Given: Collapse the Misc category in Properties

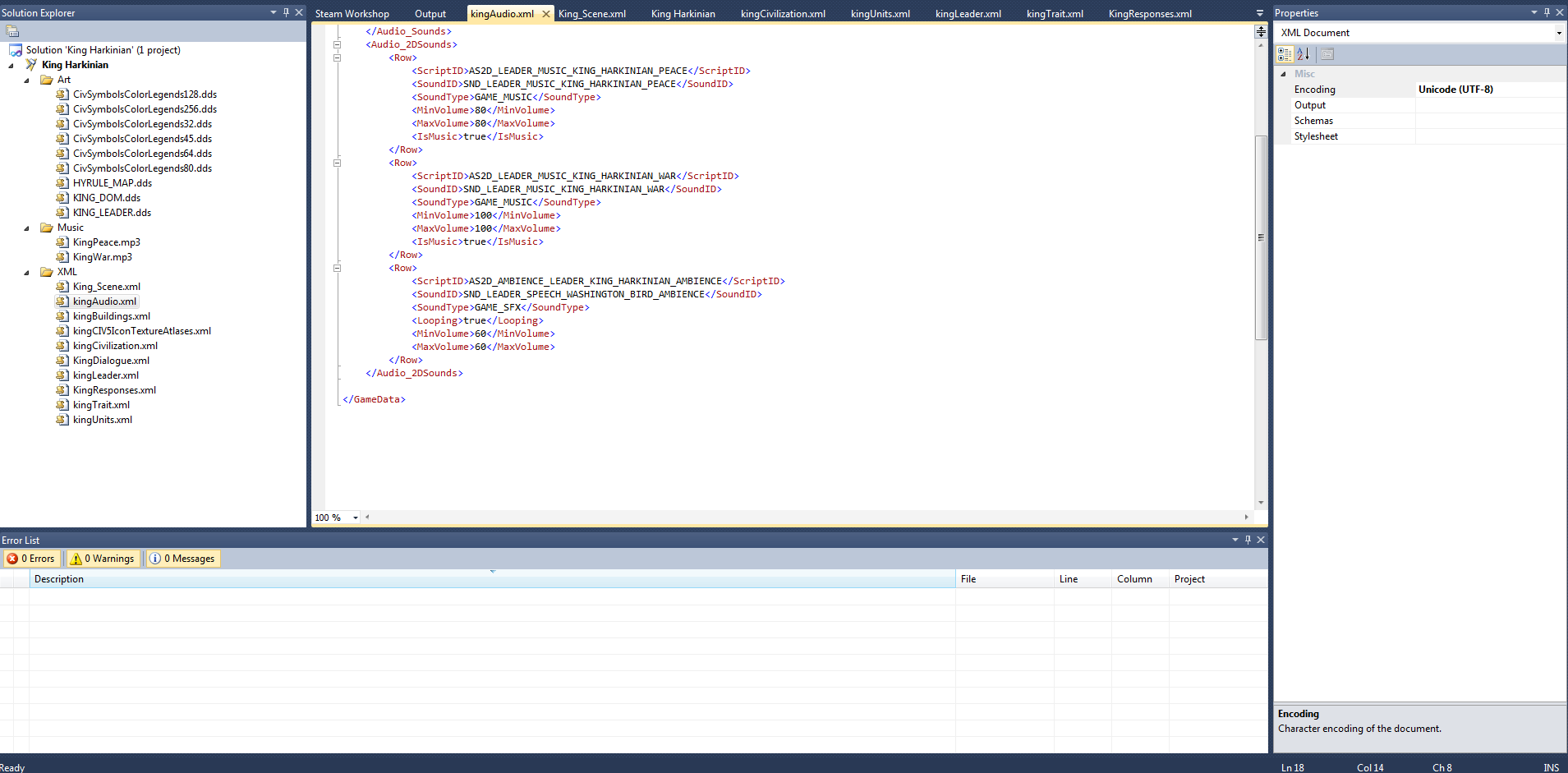Looking at the screenshot, I should tap(1283, 74).
